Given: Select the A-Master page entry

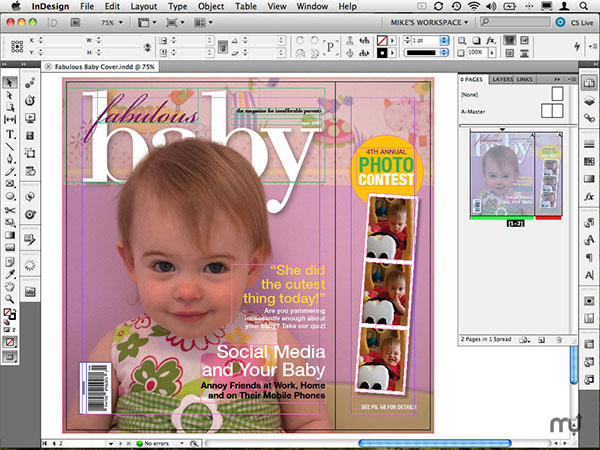Looking at the screenshot, I should click(473, 112).
